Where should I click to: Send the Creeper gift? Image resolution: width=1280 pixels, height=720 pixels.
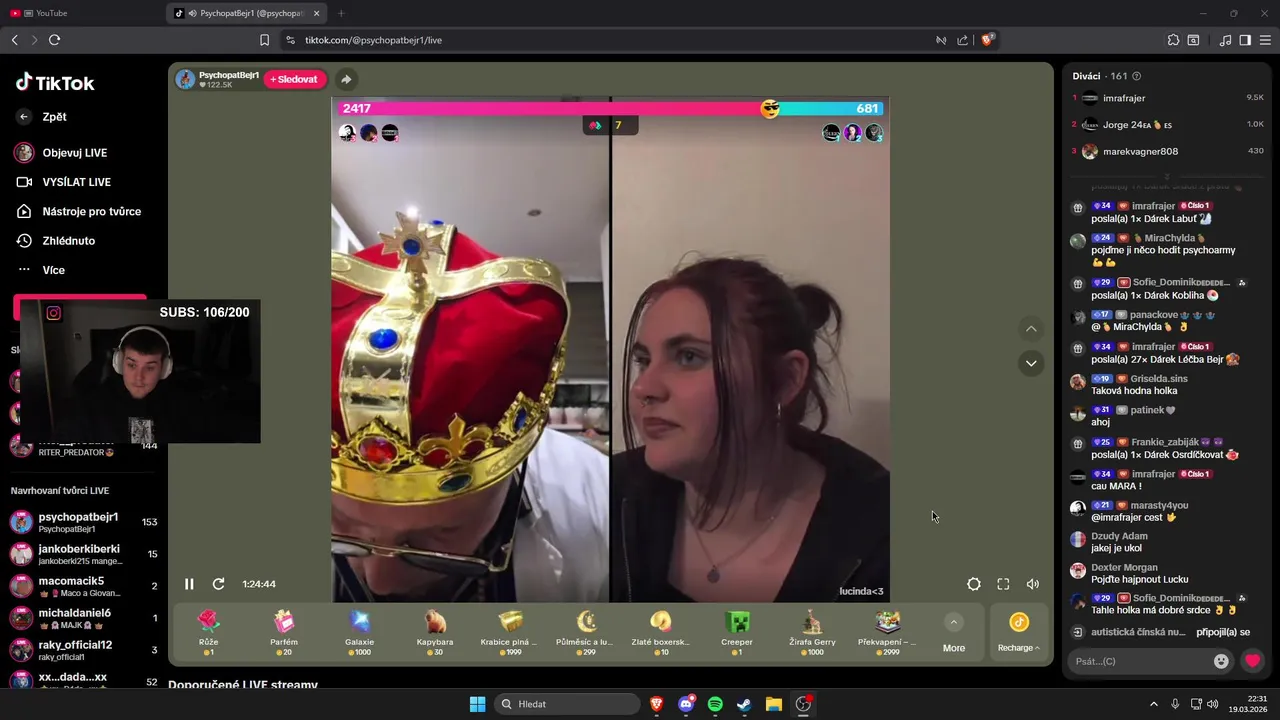tap(737, 632)
